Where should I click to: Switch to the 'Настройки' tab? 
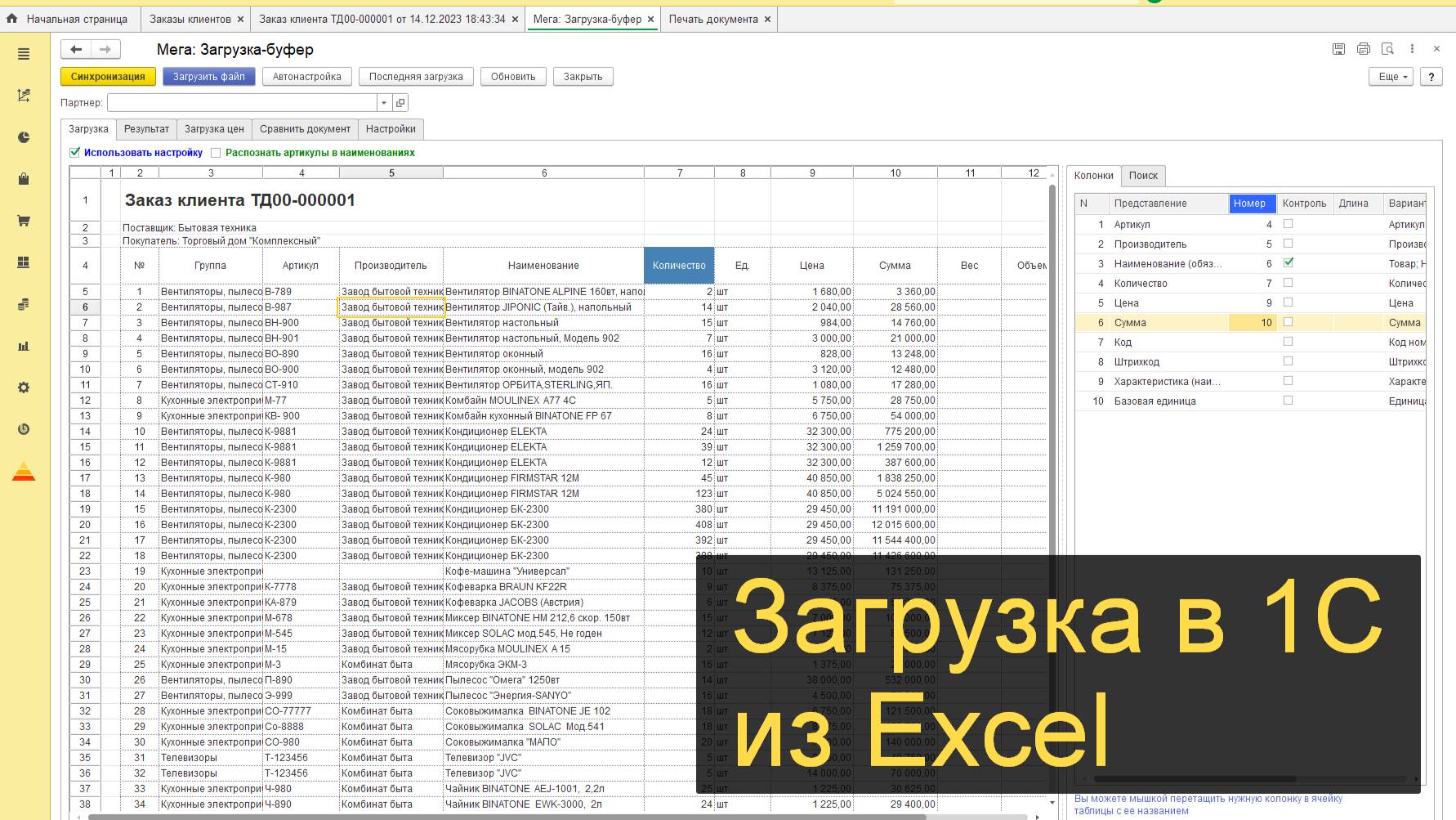click(391, 128)
